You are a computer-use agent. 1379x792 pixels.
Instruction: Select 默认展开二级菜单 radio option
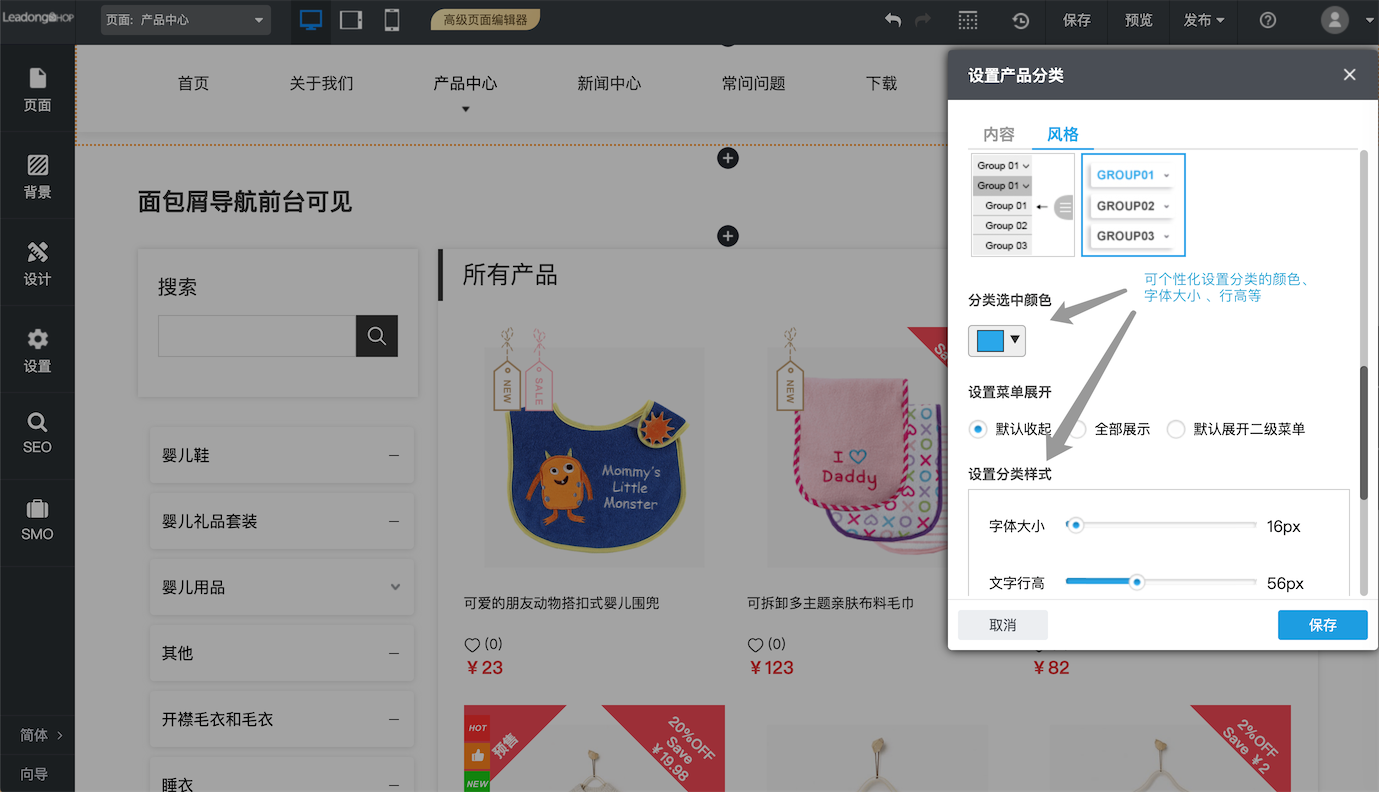point(1176,429)
